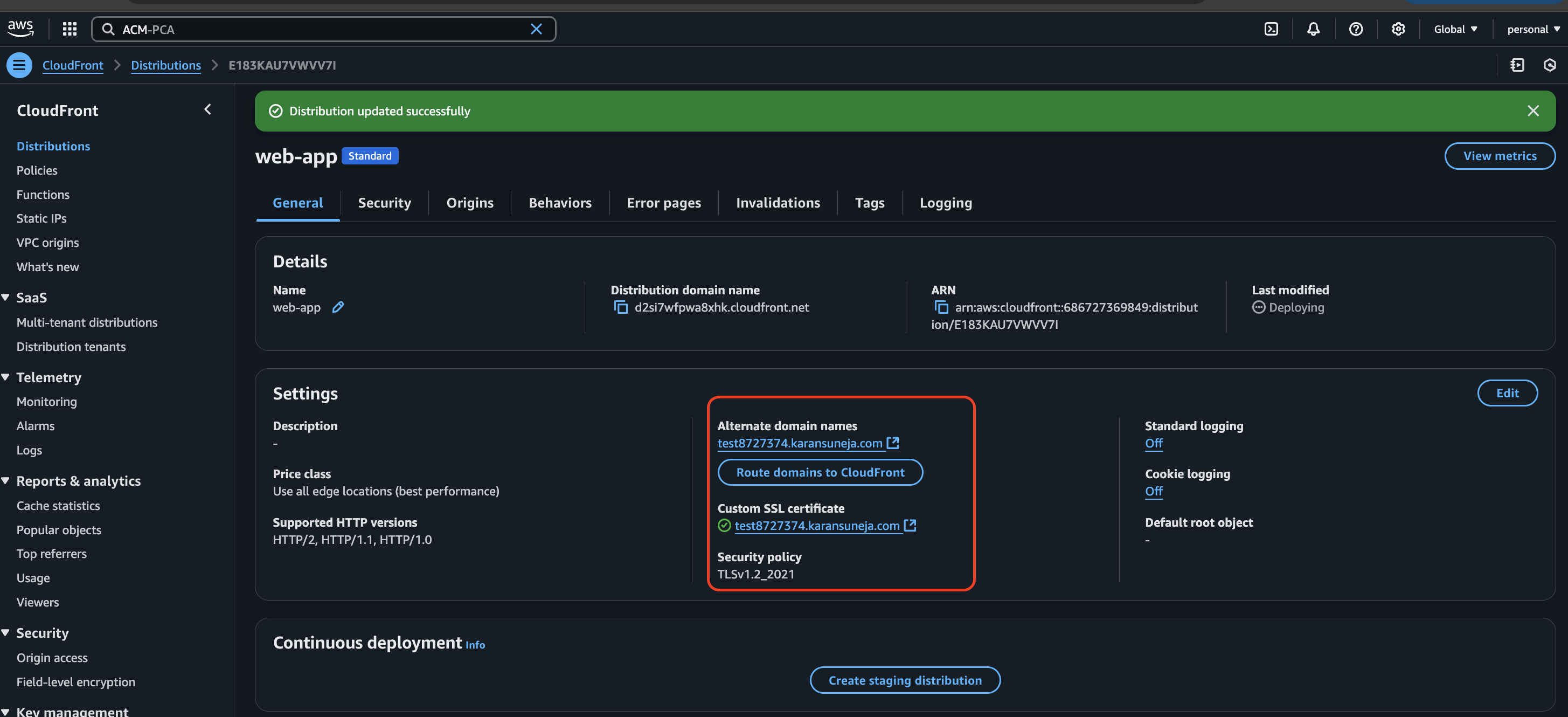
Task: Open the services grid menu
Action: [70, 29]
